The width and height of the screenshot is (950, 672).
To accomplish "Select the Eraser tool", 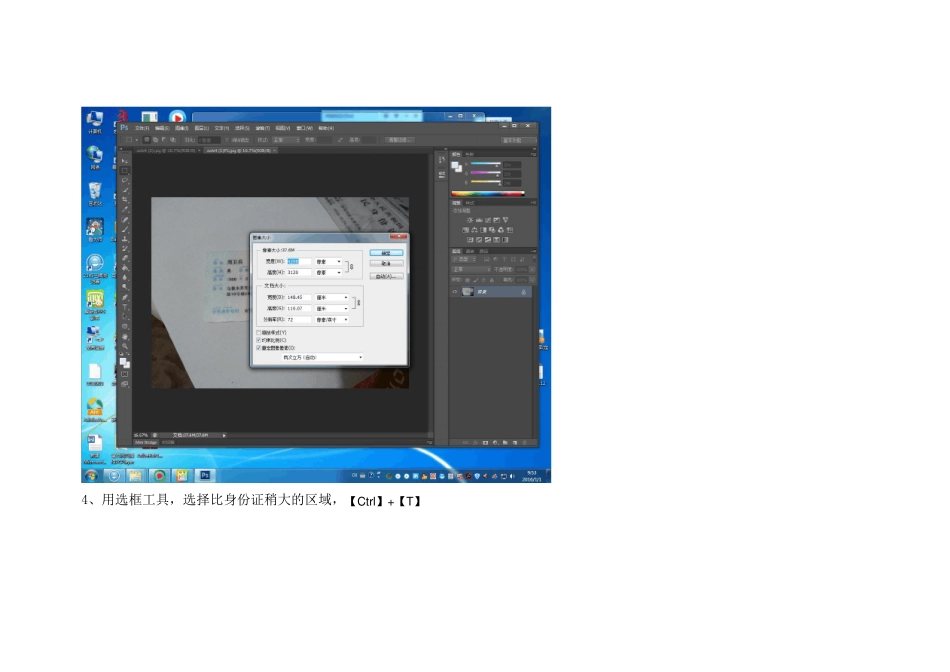I will [x=125, y=258].
